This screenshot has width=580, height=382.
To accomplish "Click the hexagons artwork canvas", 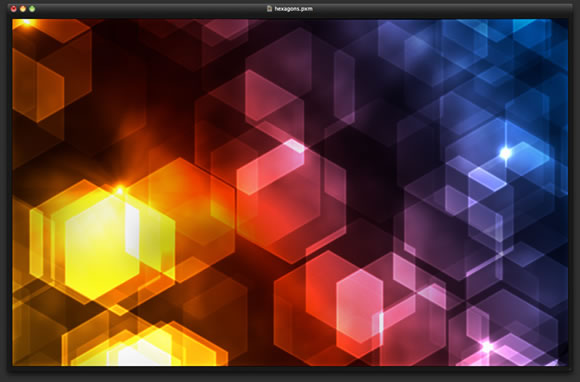I will point(290,192).
